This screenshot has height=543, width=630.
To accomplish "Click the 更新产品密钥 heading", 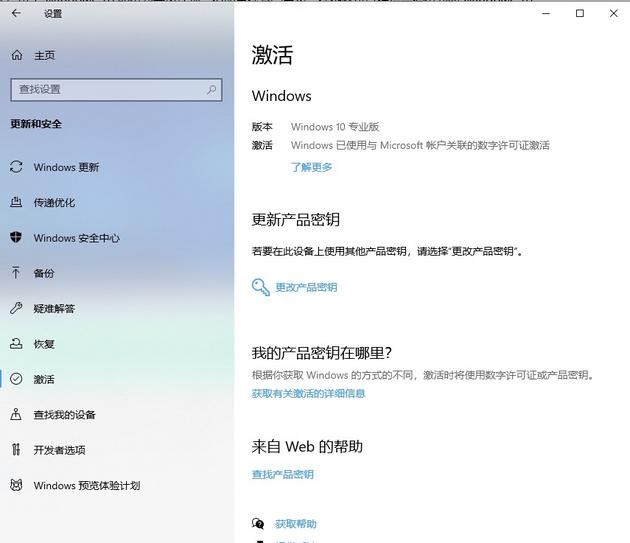I will [x=296, y=219].
